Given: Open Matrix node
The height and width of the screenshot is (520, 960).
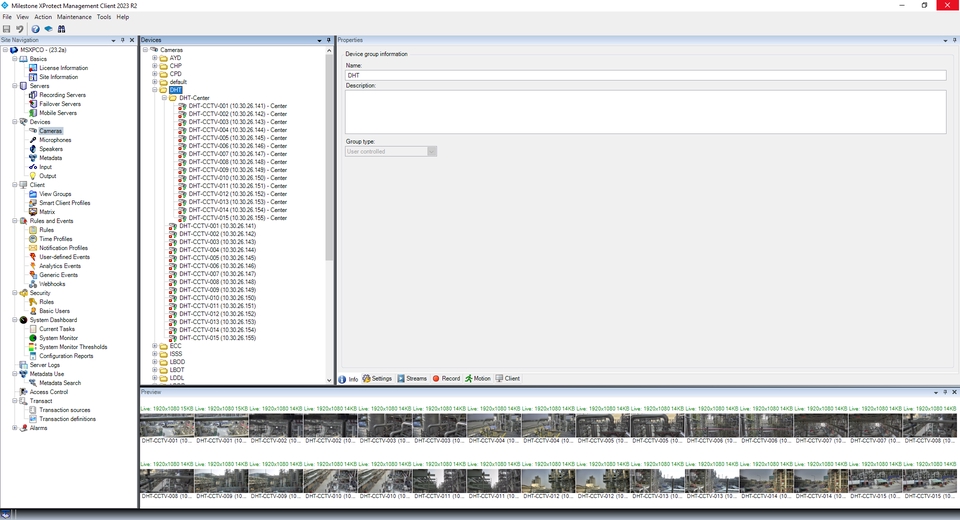Looking at the screenshot, I should tap(47, 212).
